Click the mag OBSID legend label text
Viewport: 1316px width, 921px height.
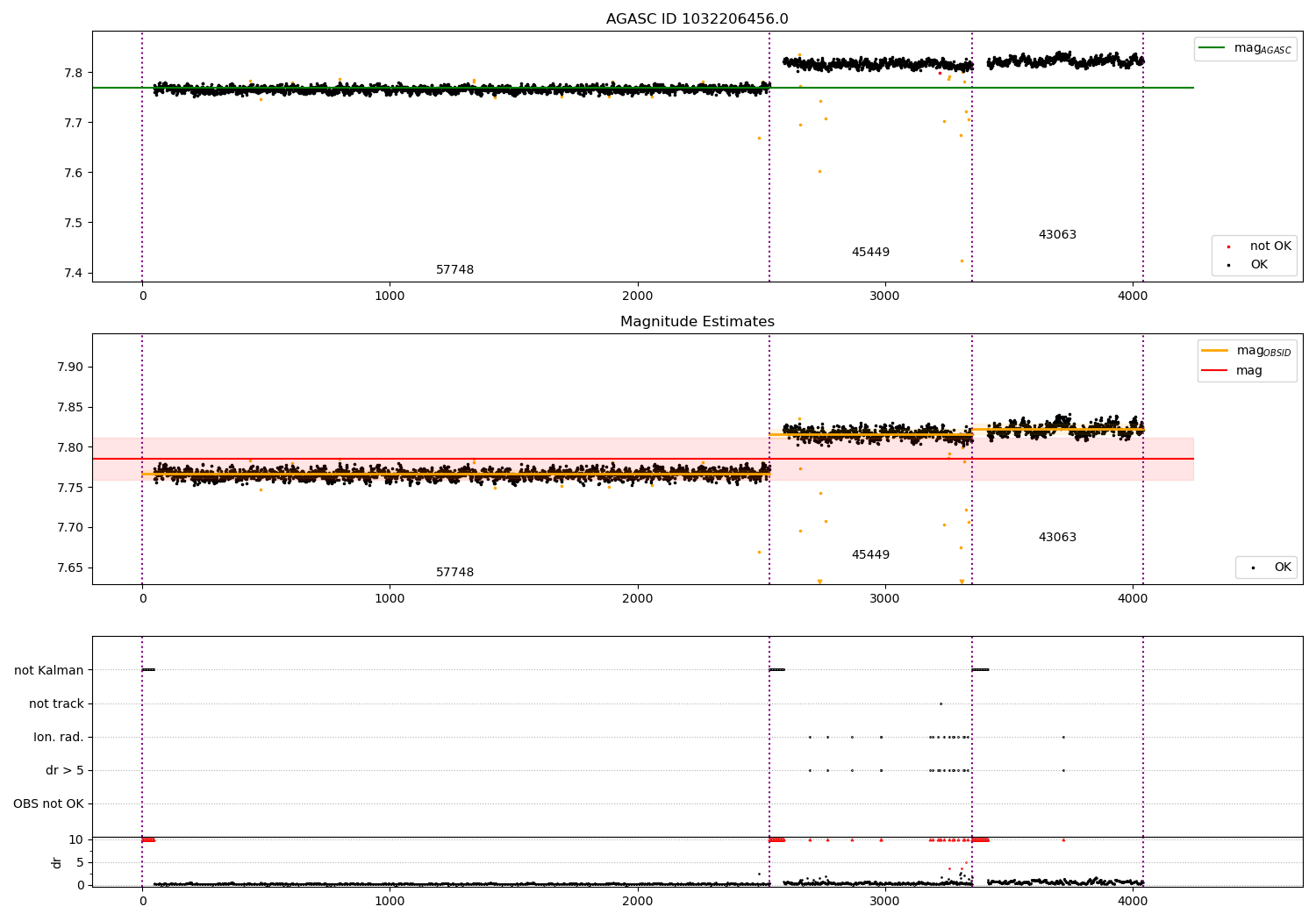pos(1263,352)
